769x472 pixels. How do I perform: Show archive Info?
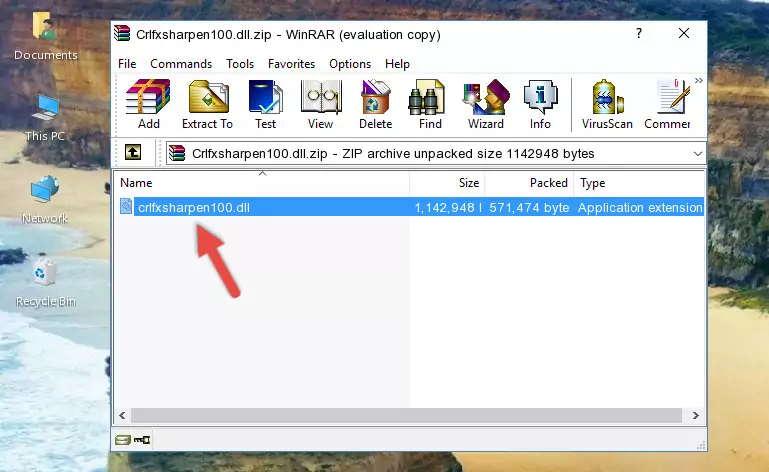pyautogui.click(x=540, y=105)
